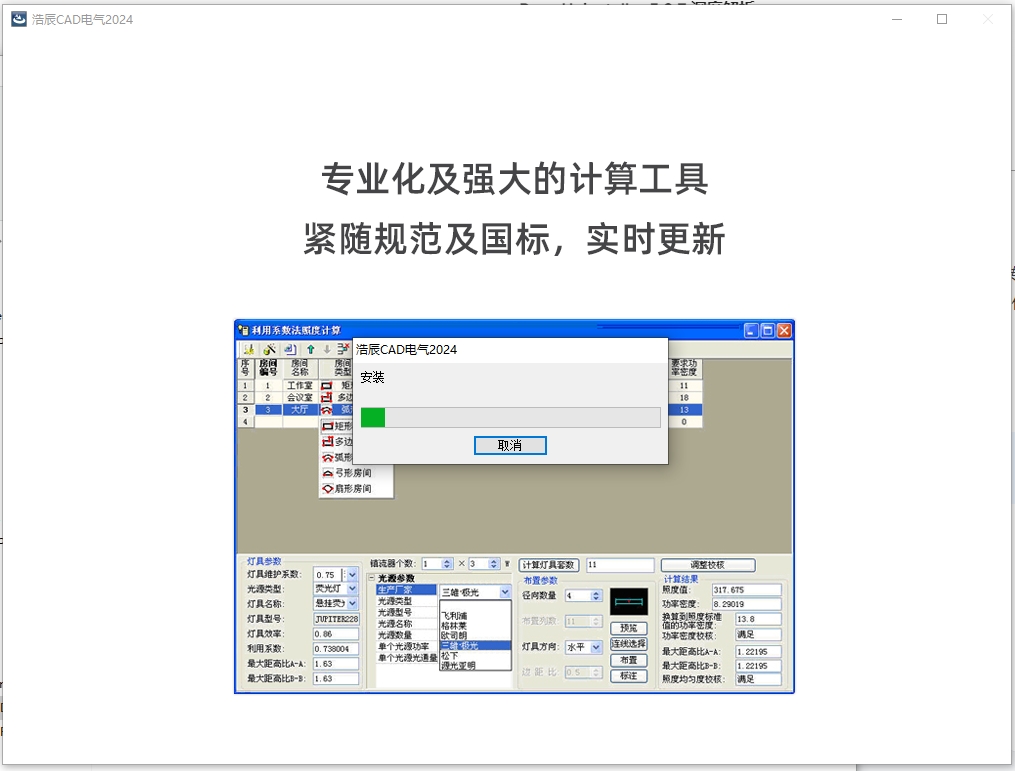This screenshot has height=771, width=1015.
Task: Click the 照度均匀度校核 result field
Action: point(759,679)
